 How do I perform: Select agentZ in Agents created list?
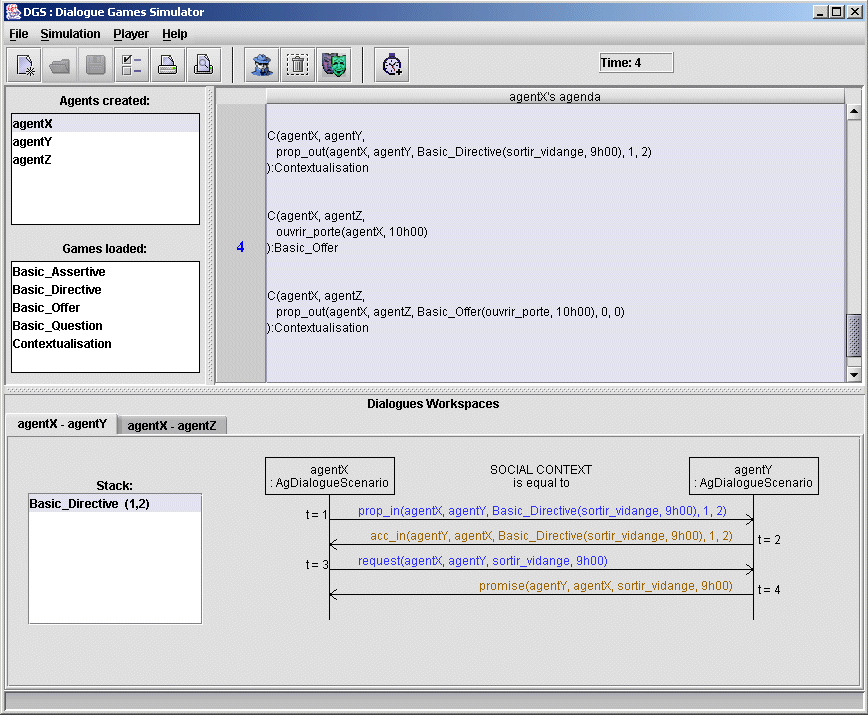[32, 160]
